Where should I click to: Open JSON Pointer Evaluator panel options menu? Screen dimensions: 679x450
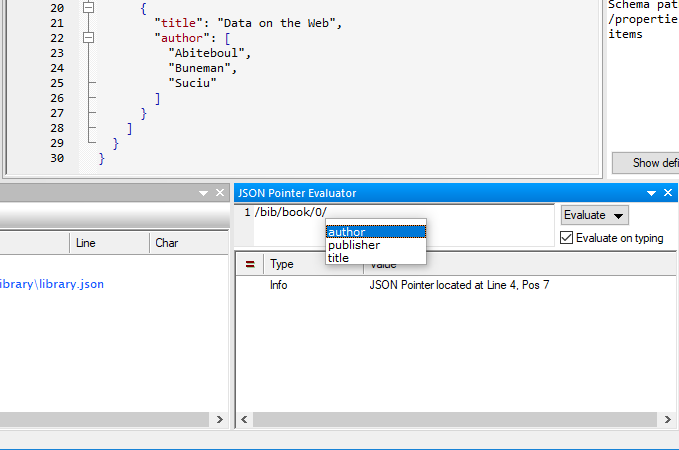(x=651, y=193)
